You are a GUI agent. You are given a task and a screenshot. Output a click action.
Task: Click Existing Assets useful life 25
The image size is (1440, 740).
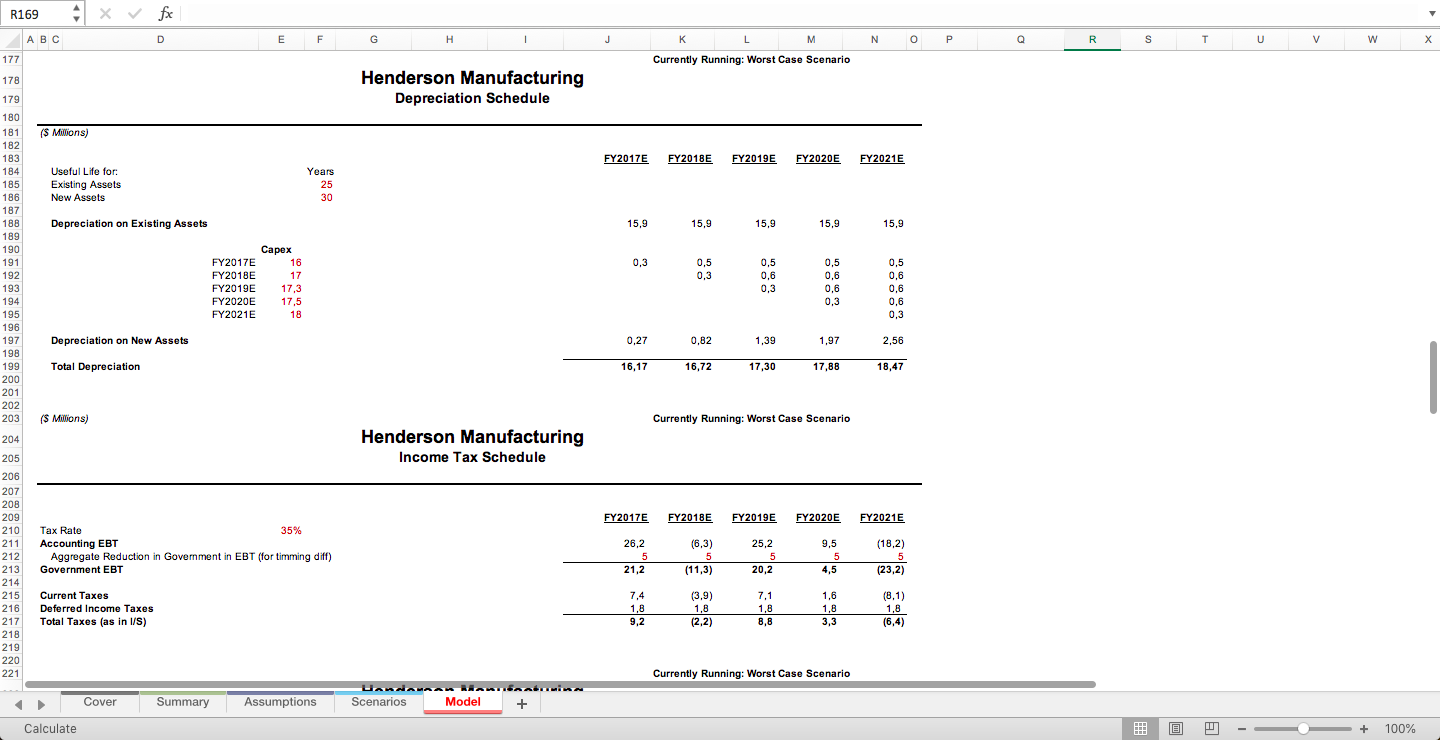point(327,185)
